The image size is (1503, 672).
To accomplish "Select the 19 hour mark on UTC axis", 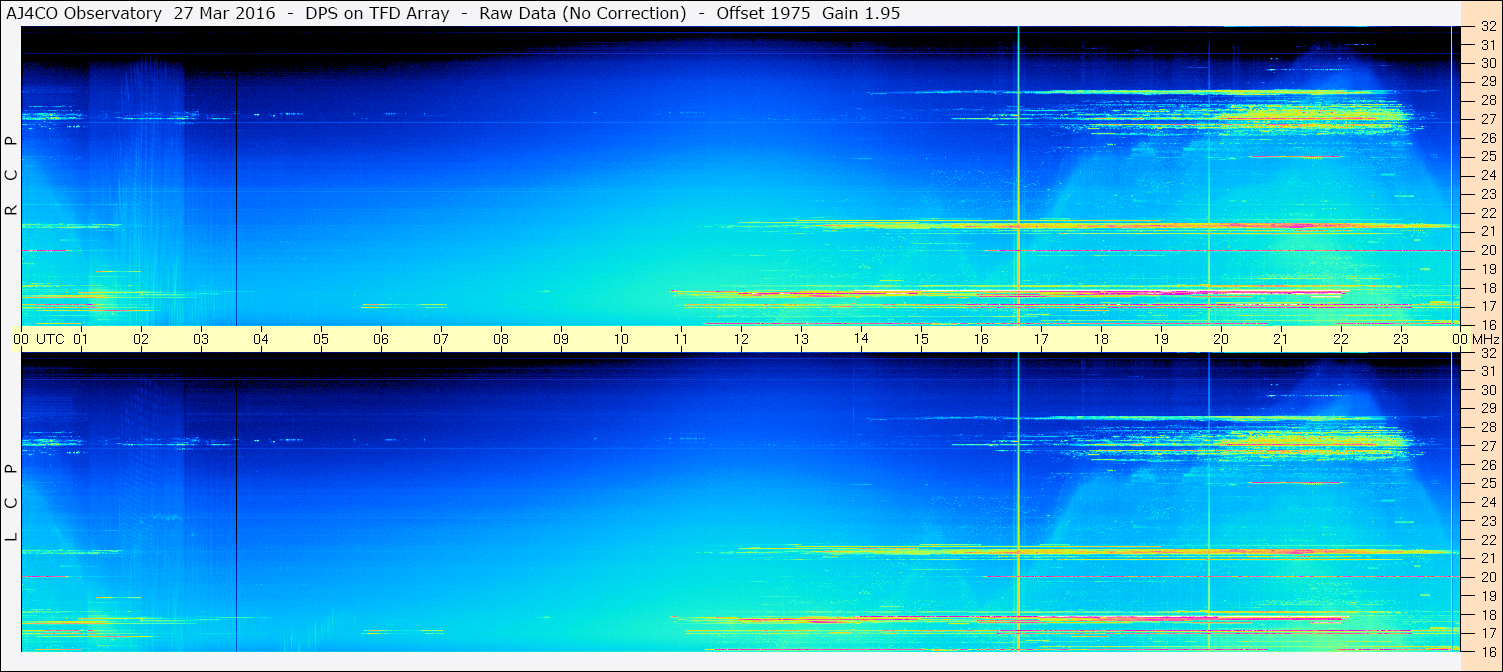I will pos(1161,339).
